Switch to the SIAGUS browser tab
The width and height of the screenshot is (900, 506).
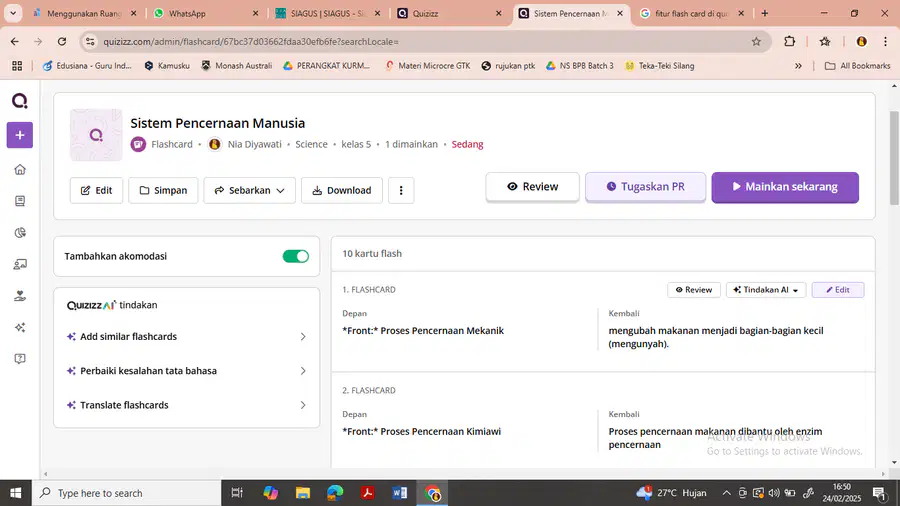(328, 13)
